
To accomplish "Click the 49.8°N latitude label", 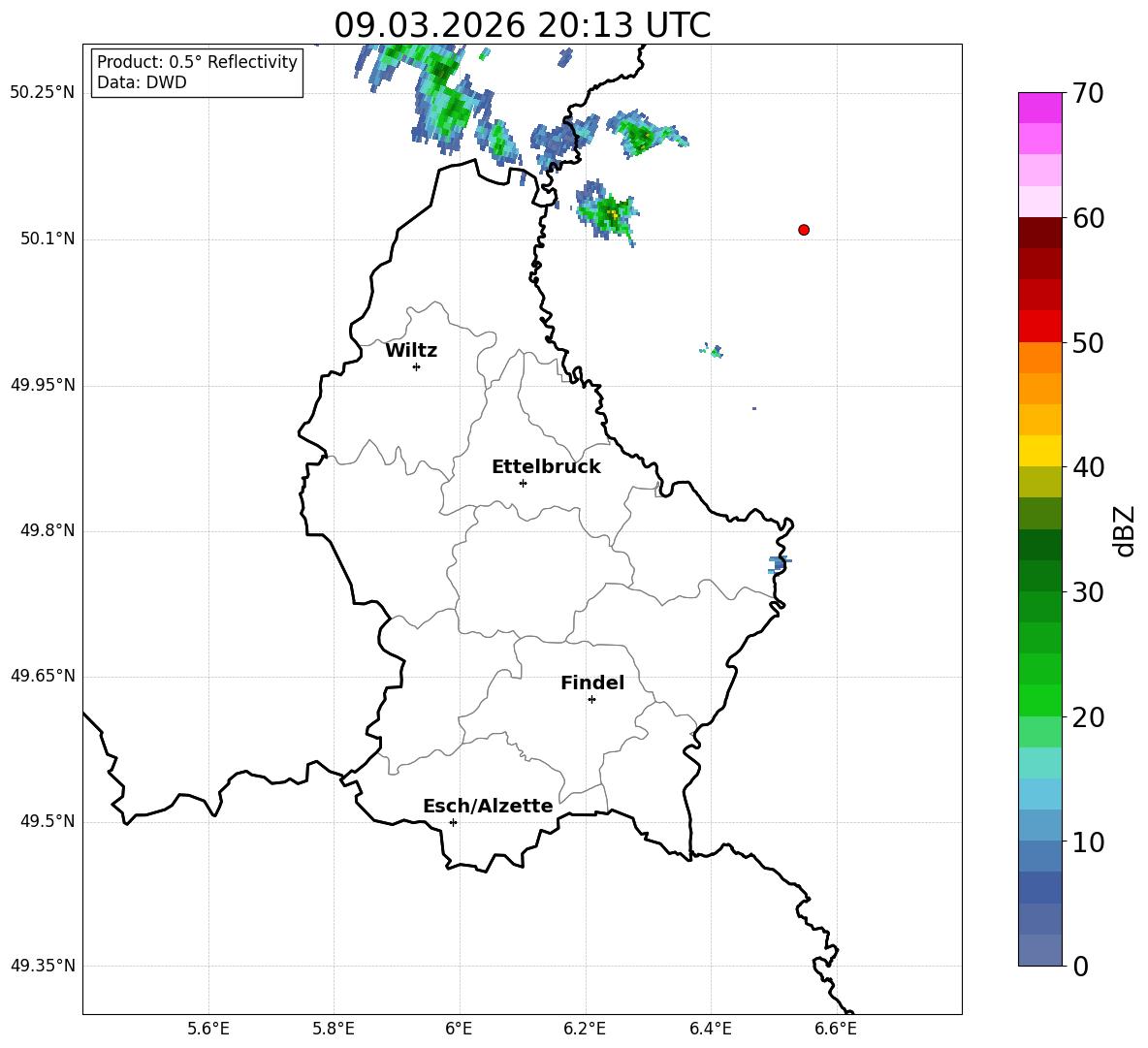I will tap(48, 530).
